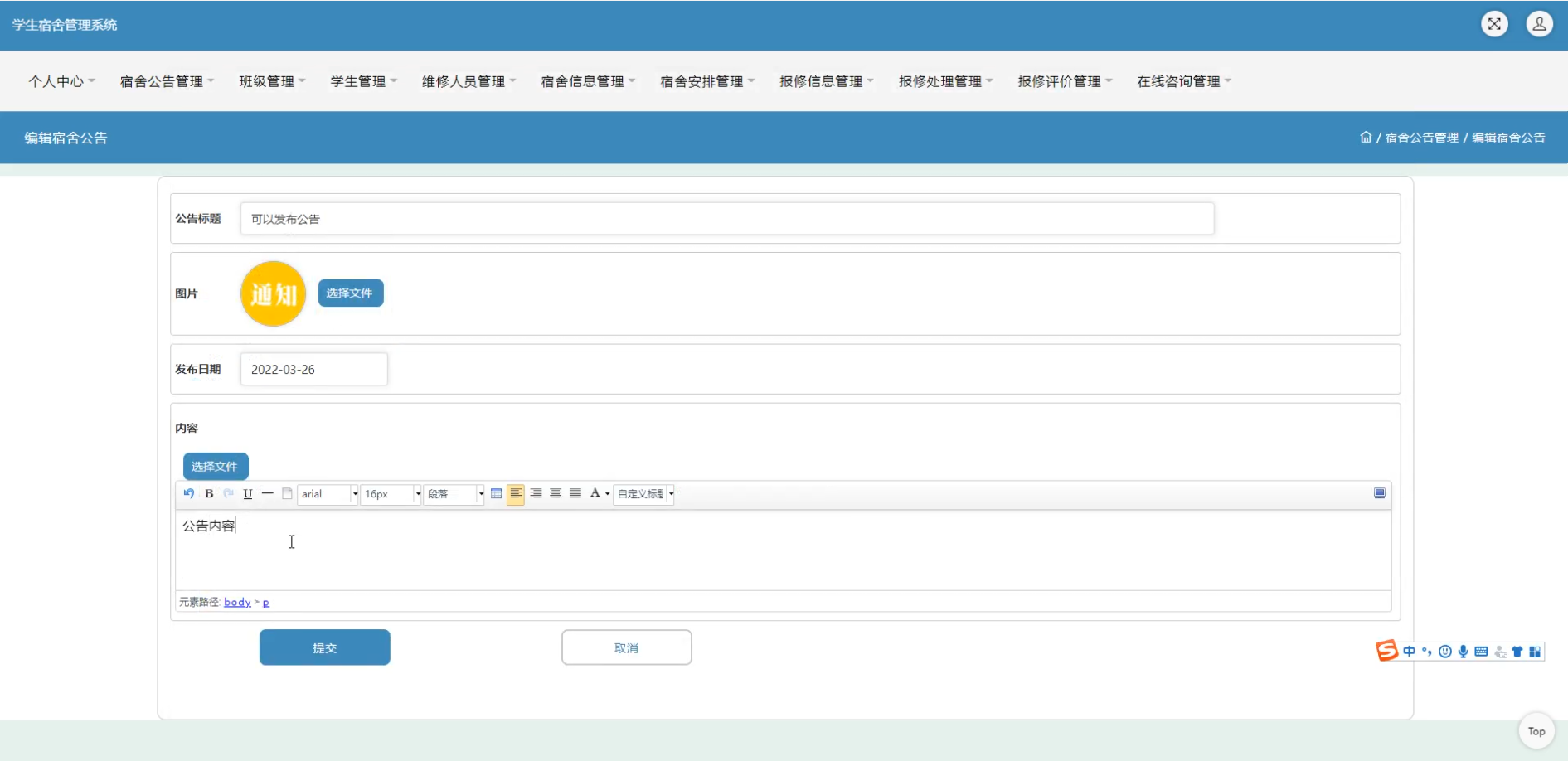Viewport: 1568px width, 761px height.
Task: Expand the 报修评价管理 menu
Action: click(1066, 81)
